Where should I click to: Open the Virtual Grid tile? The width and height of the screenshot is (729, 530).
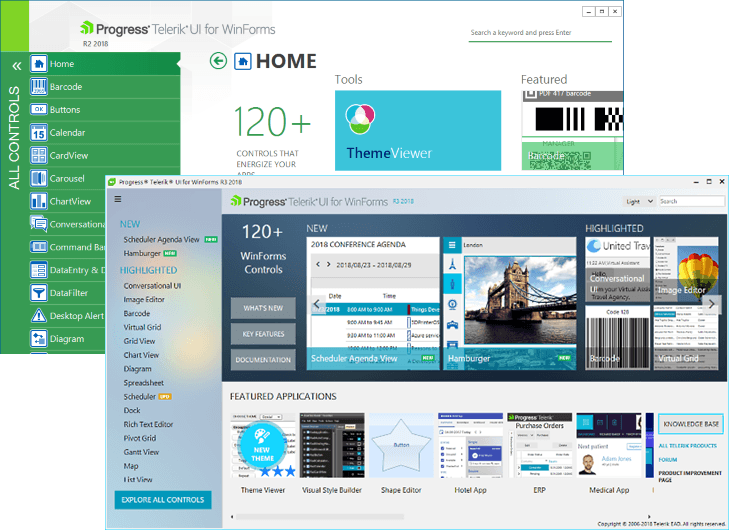686,338
